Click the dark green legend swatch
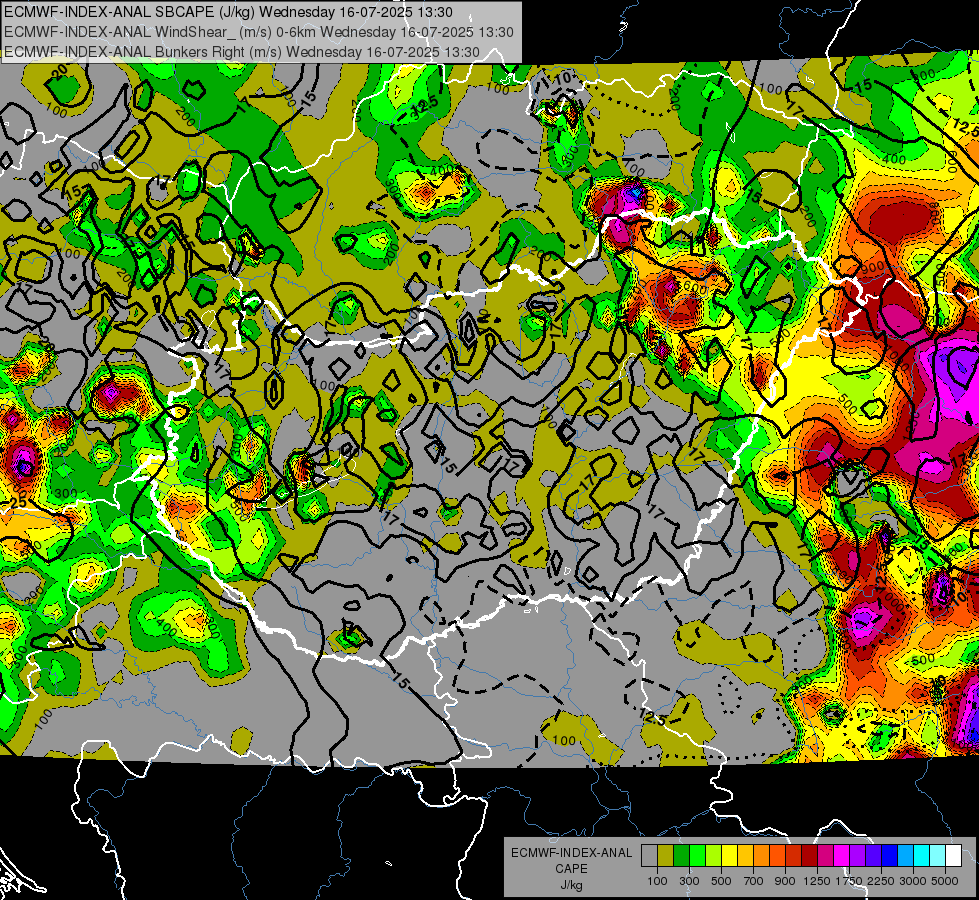This screenshot has height=900, width=979. [x=681, y=856]
